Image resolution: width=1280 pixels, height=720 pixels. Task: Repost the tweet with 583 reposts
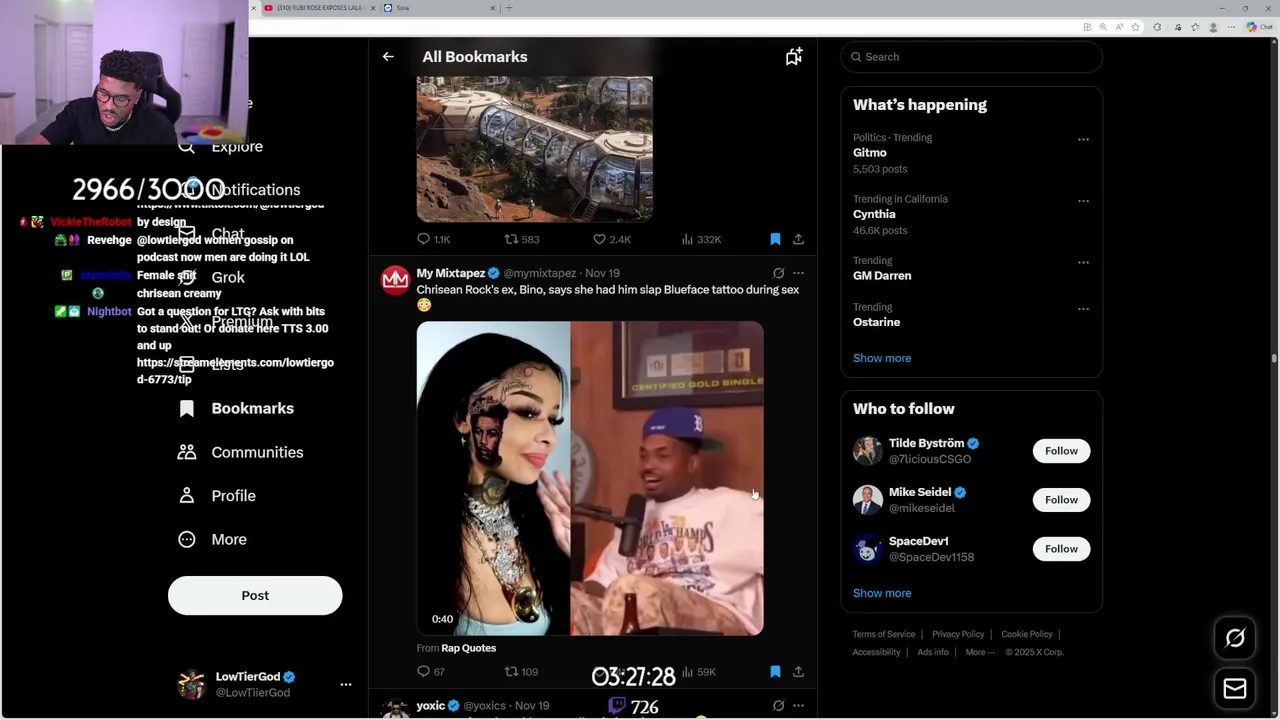pyautogui.click(x=521, y=239)
